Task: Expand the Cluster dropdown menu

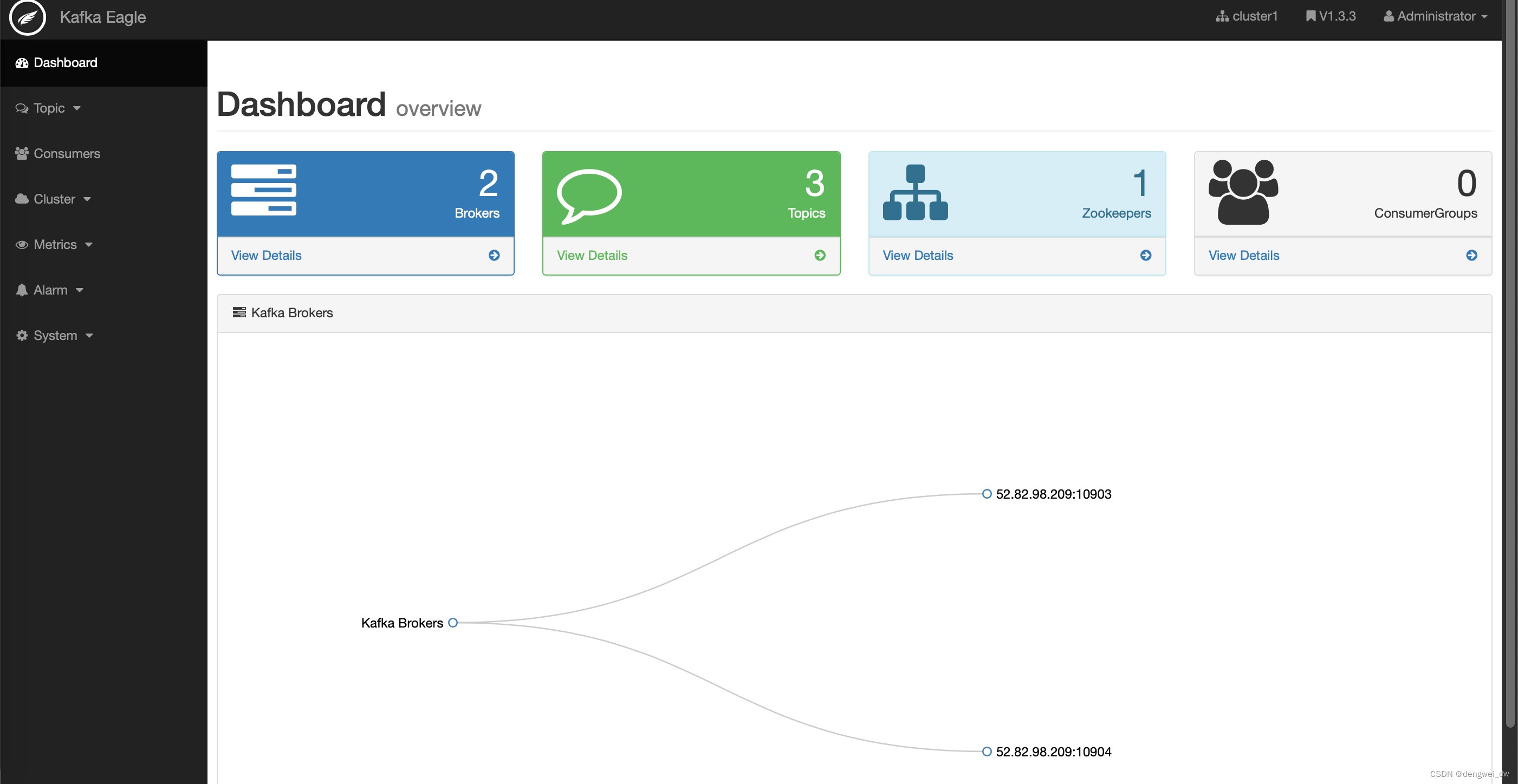Action: pos(54,198)
